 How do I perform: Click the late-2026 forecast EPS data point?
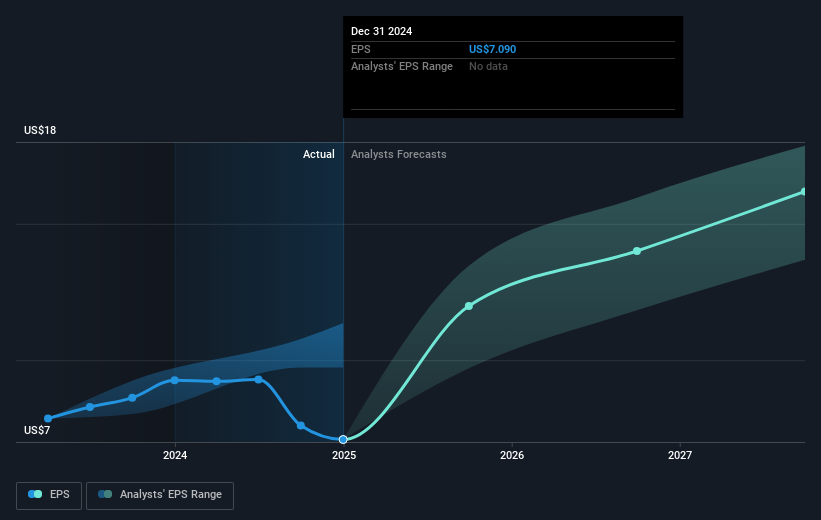pyautogui.click(x=637, y=251)
